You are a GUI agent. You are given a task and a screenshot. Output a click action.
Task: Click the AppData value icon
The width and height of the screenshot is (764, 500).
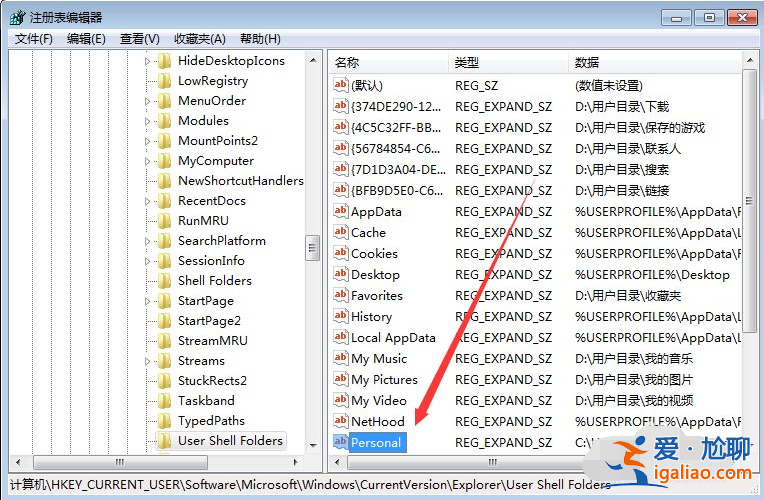point(341,211)
